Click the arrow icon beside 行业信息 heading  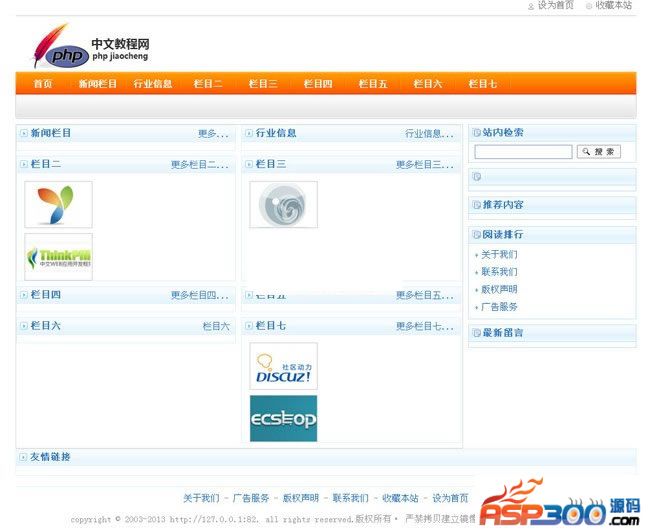[249, 133]
